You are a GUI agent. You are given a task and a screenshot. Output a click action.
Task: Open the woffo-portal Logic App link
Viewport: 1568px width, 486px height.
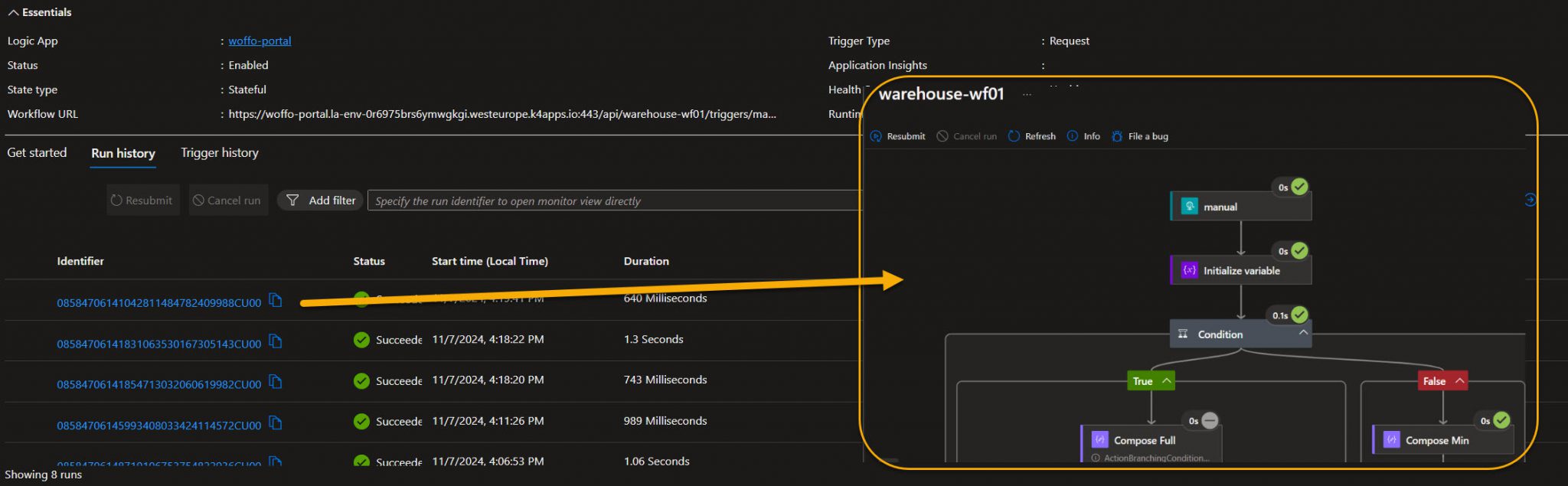tap(260, 41)
